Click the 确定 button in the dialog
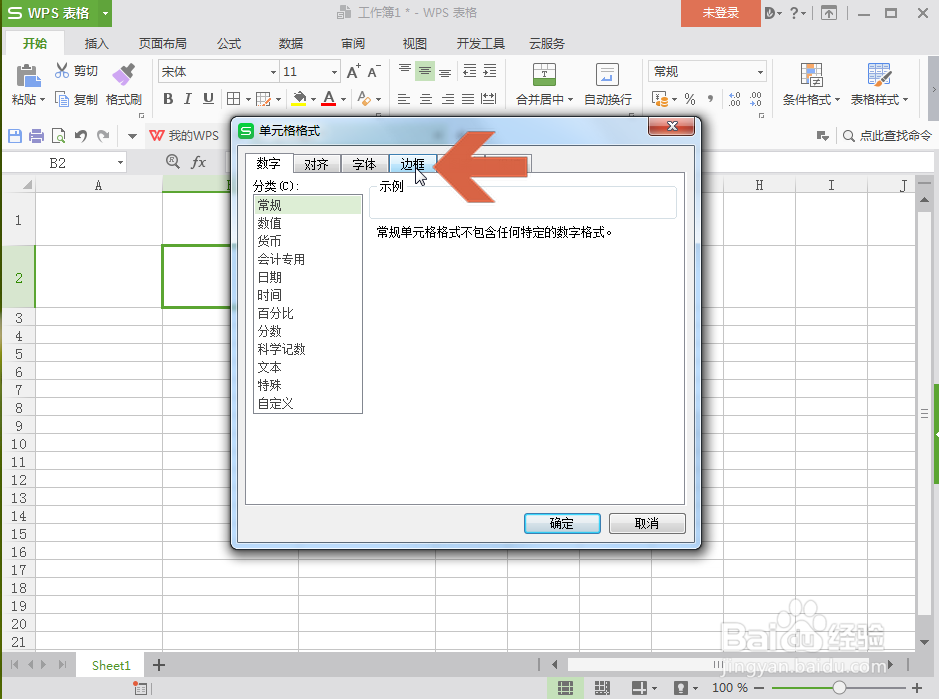 [x=562, y=523]
